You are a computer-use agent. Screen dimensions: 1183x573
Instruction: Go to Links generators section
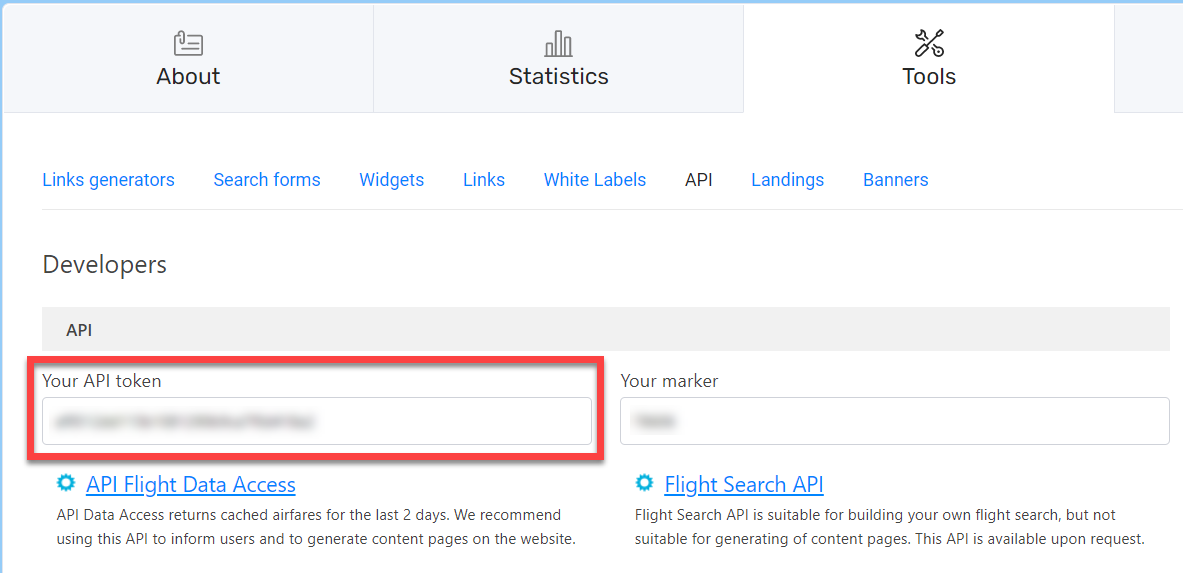pos(109,180)
